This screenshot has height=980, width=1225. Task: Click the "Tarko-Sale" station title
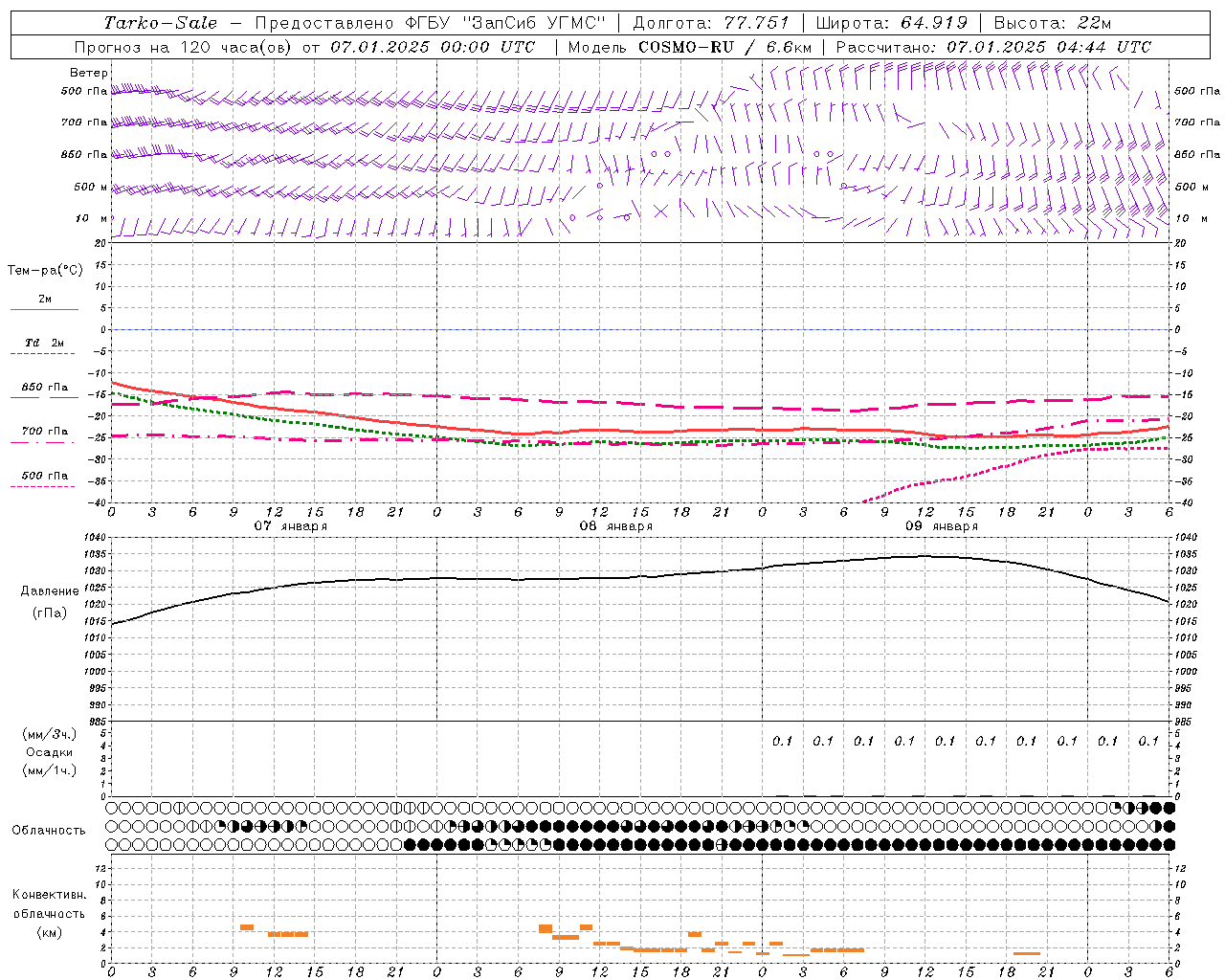[161, 23]
